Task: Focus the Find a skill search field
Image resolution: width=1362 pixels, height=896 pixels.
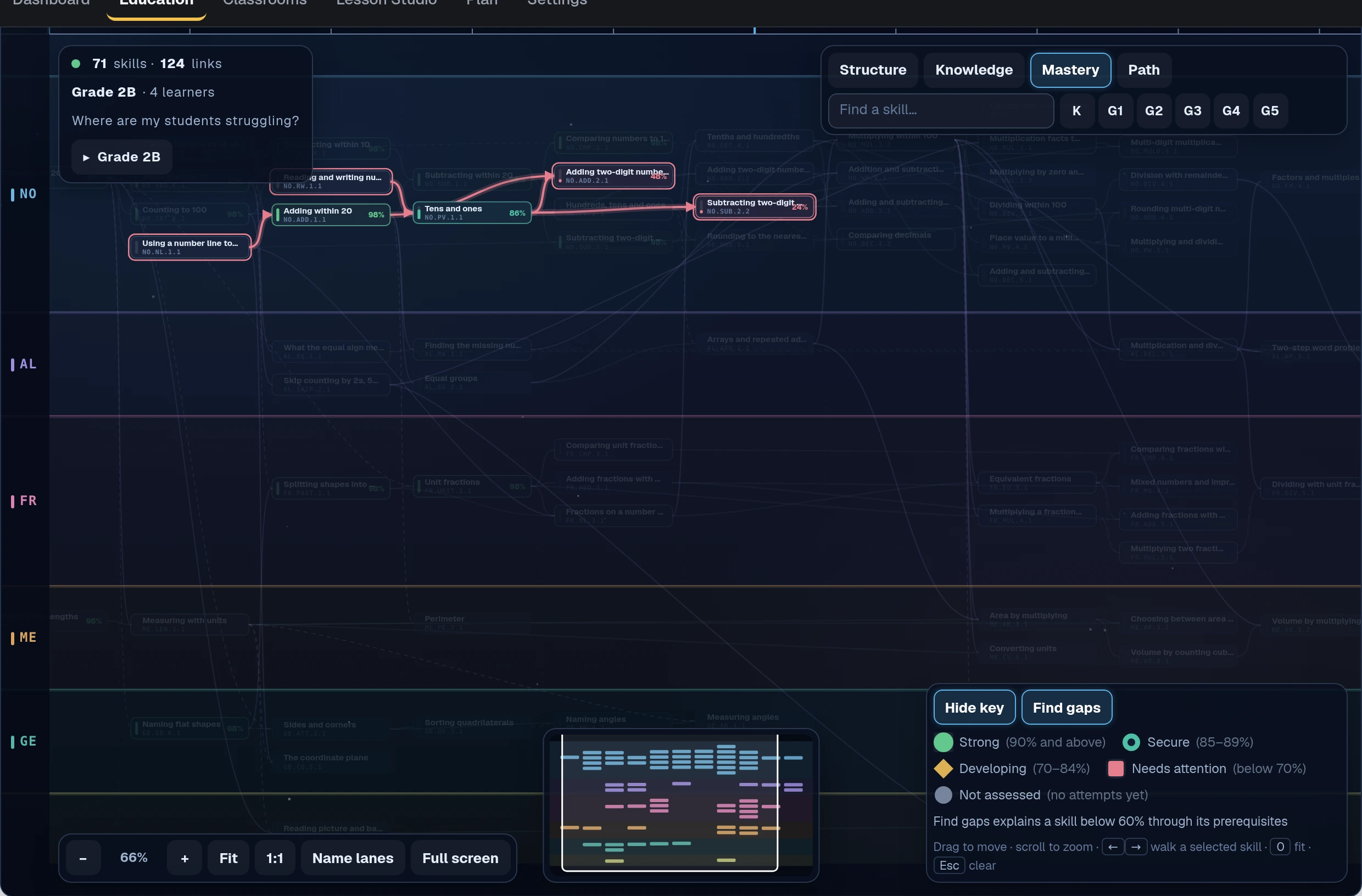Action: tap(940, 110)
